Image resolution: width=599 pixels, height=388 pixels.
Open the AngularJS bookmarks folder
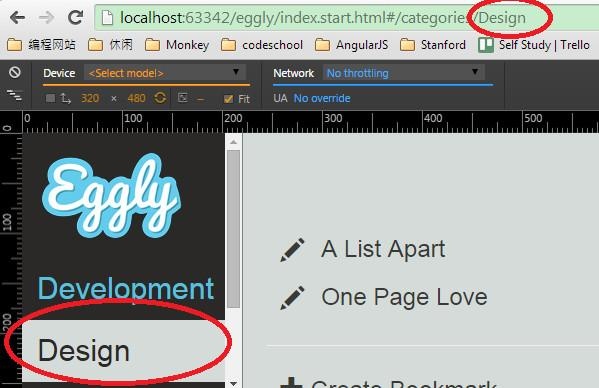(x=351, y=45)
